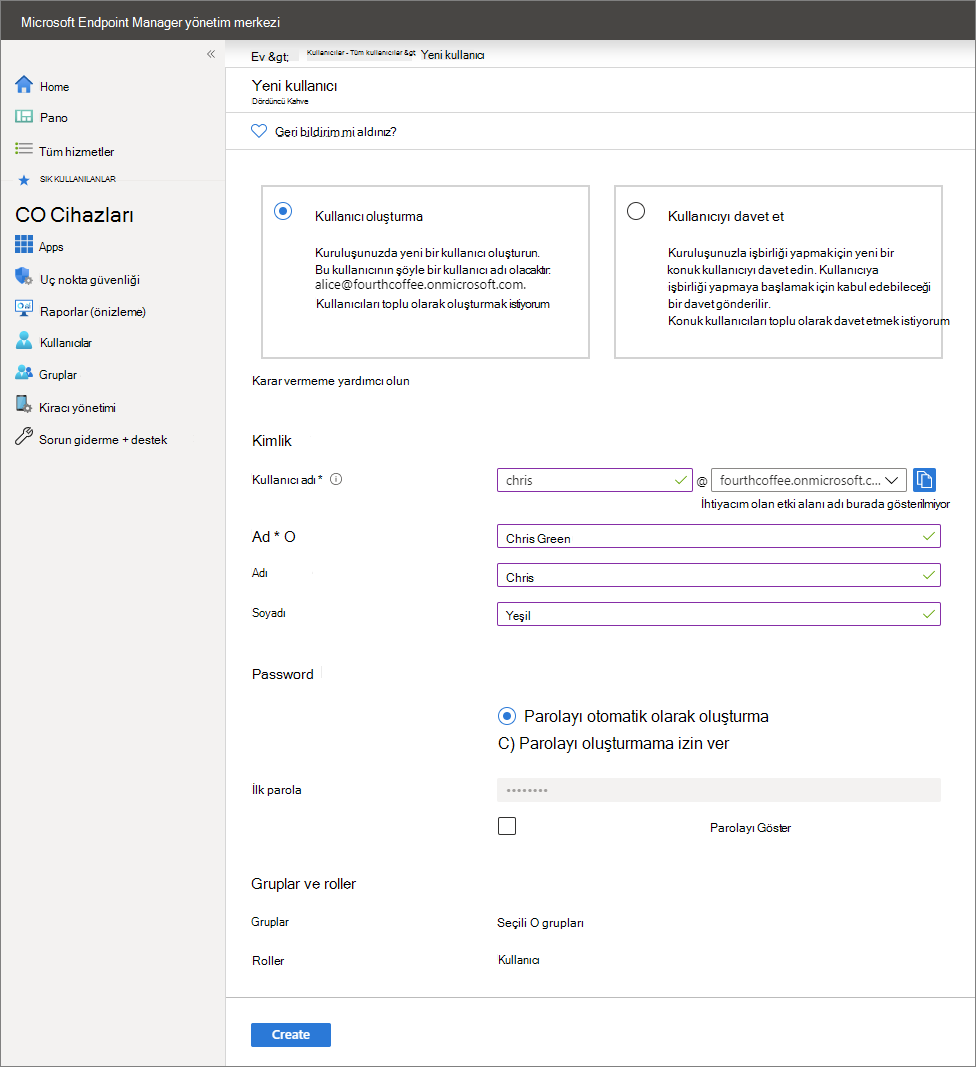Click the Ad field with Chris Green
The width and height of the screenshot is (976, 1067).
pos(719,536)
